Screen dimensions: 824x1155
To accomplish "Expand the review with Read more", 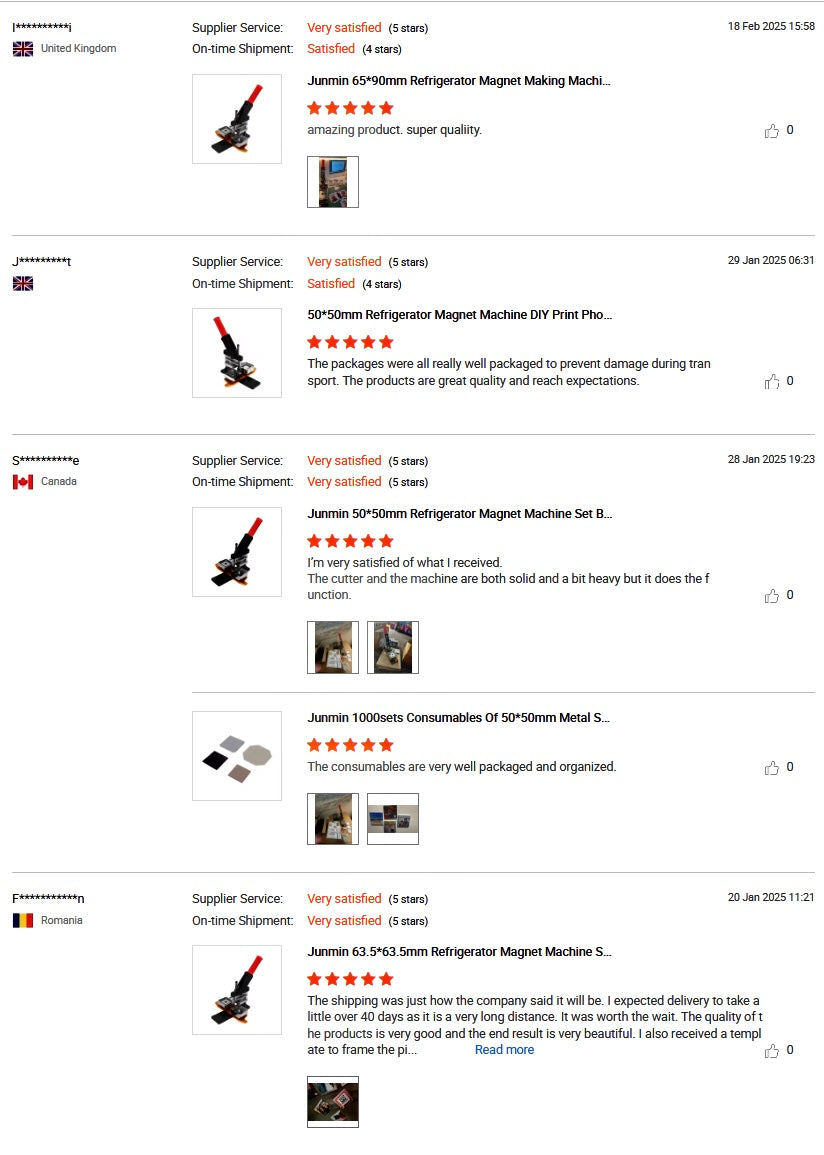I will [504, 1050].
